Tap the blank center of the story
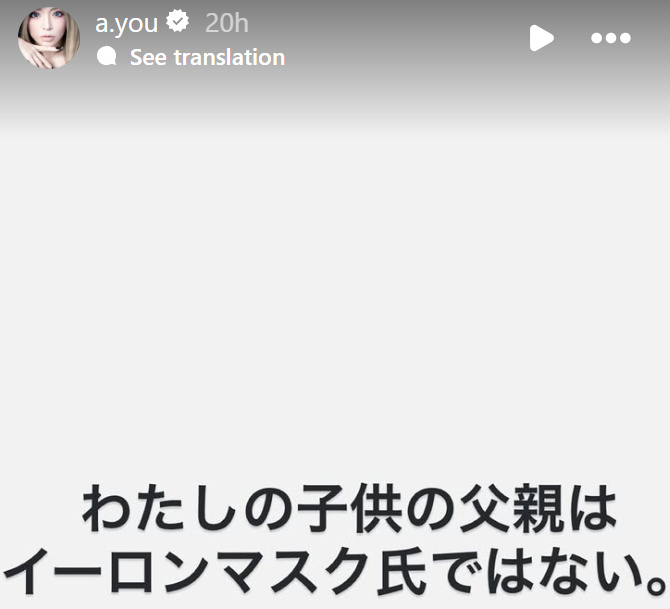The image size is (670, 609). (x=335, y=299)
